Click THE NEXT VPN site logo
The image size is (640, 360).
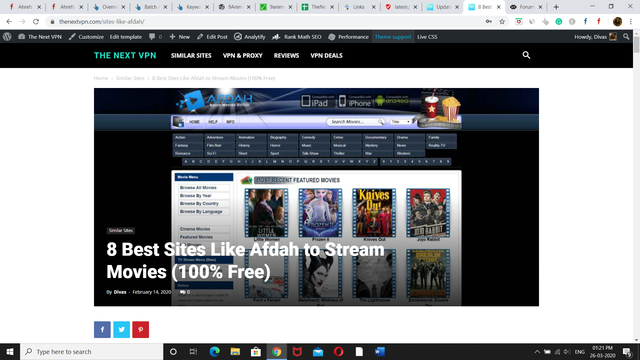click(125, 56)
